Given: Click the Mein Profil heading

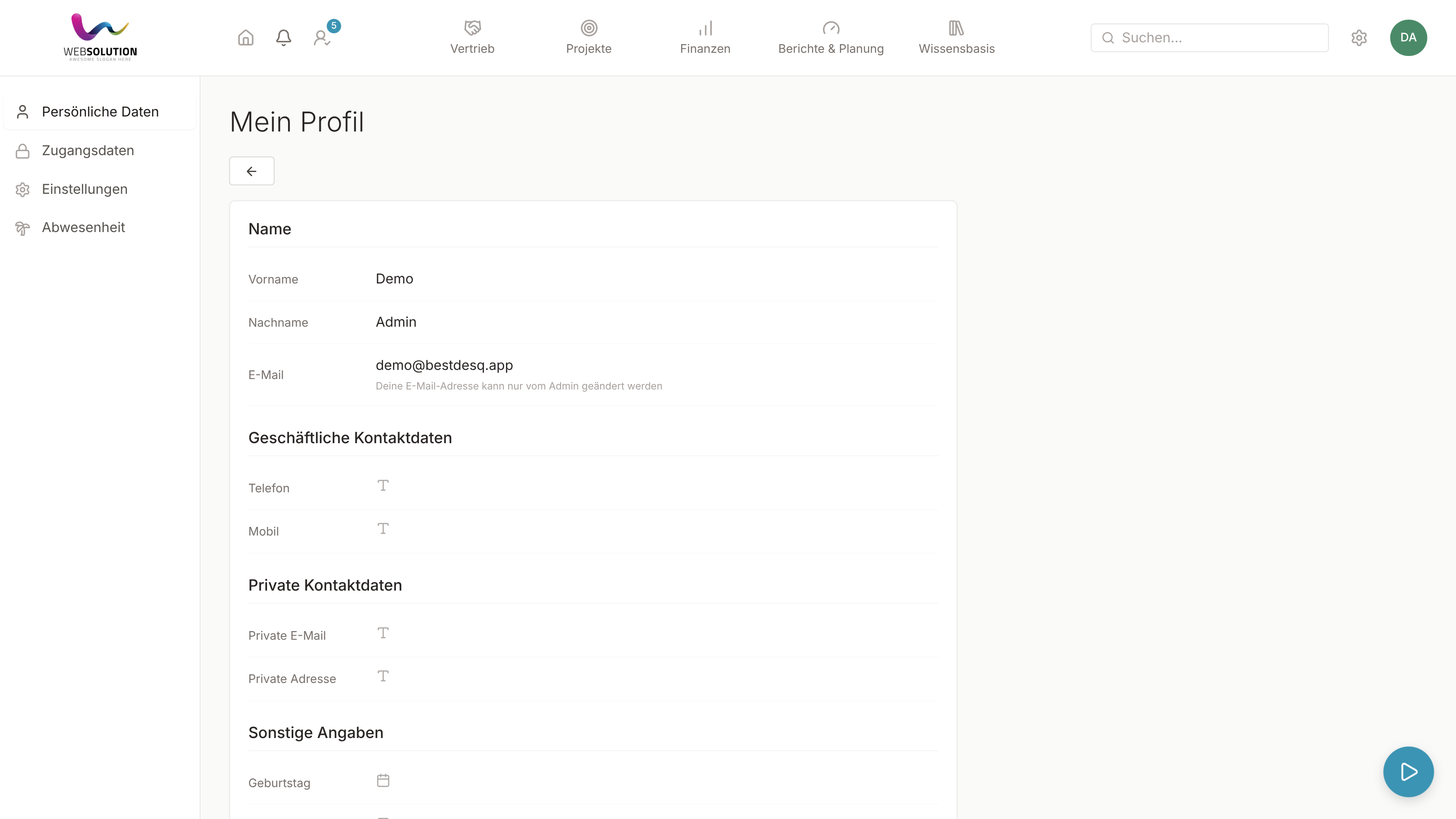Looking at the screenshot, I should [297, 122].
